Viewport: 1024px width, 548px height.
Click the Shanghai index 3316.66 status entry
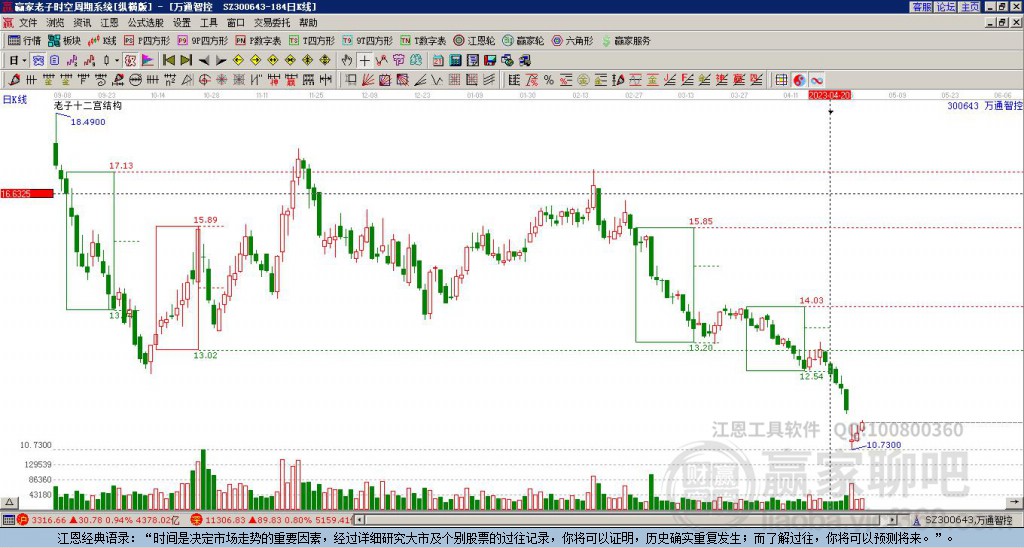coord(97,520)
